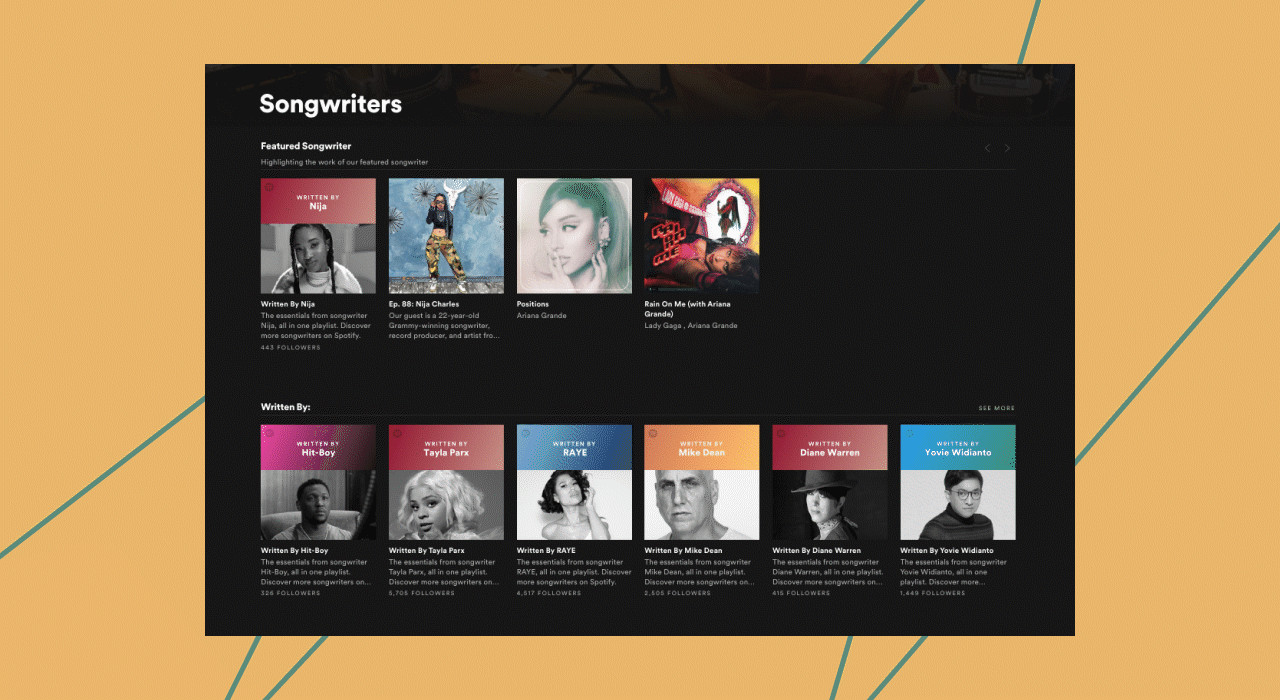Click the next carousel arrow in Featured Songwriter
The image size is (1280, 700).
(1007, 148)
